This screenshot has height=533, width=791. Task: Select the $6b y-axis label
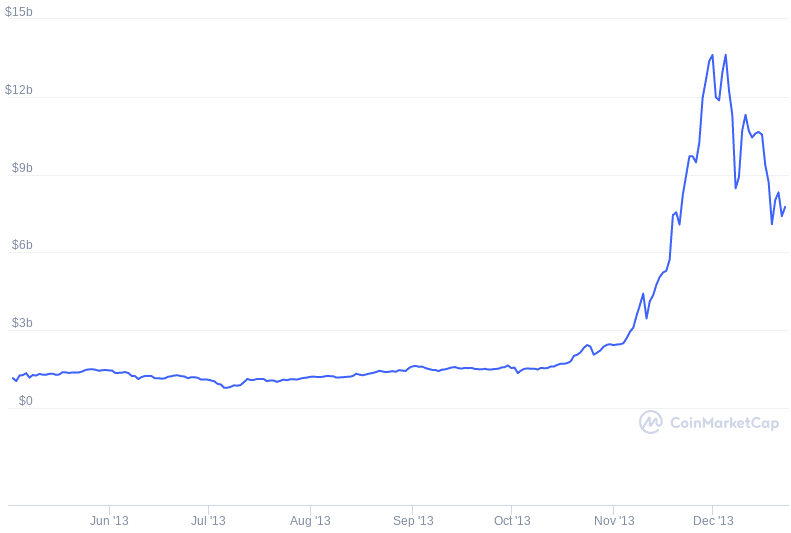point(22,246)
